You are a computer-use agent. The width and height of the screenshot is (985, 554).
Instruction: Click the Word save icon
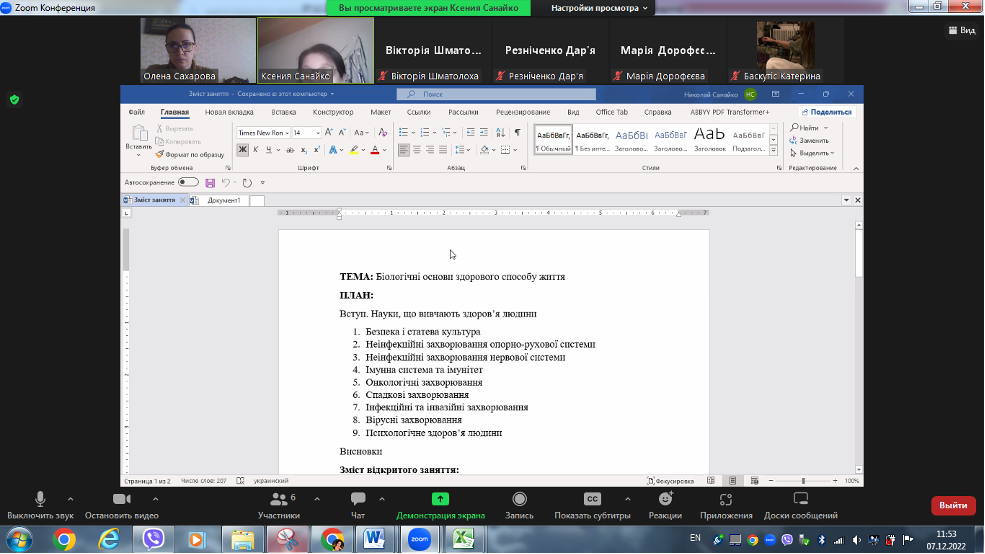(210, 183)
